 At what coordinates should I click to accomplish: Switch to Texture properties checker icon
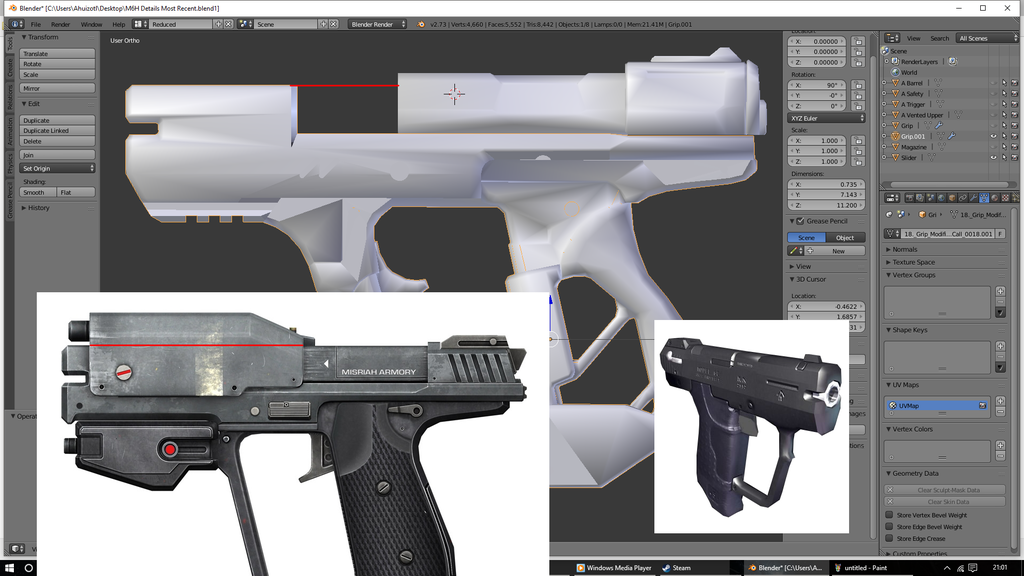click(1005, 198)
